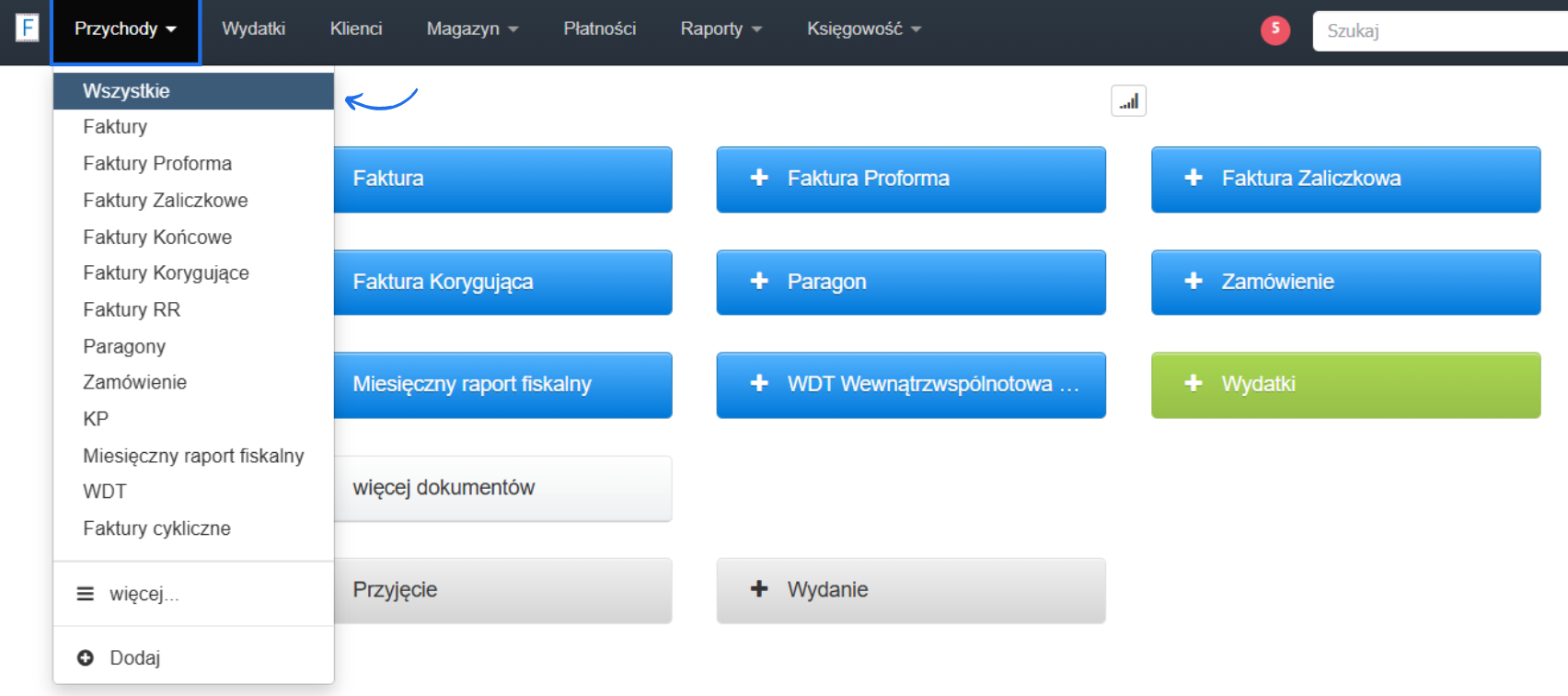Open the Raporty dropdown
Viewport: 1568px width, 696px height.
721,29
